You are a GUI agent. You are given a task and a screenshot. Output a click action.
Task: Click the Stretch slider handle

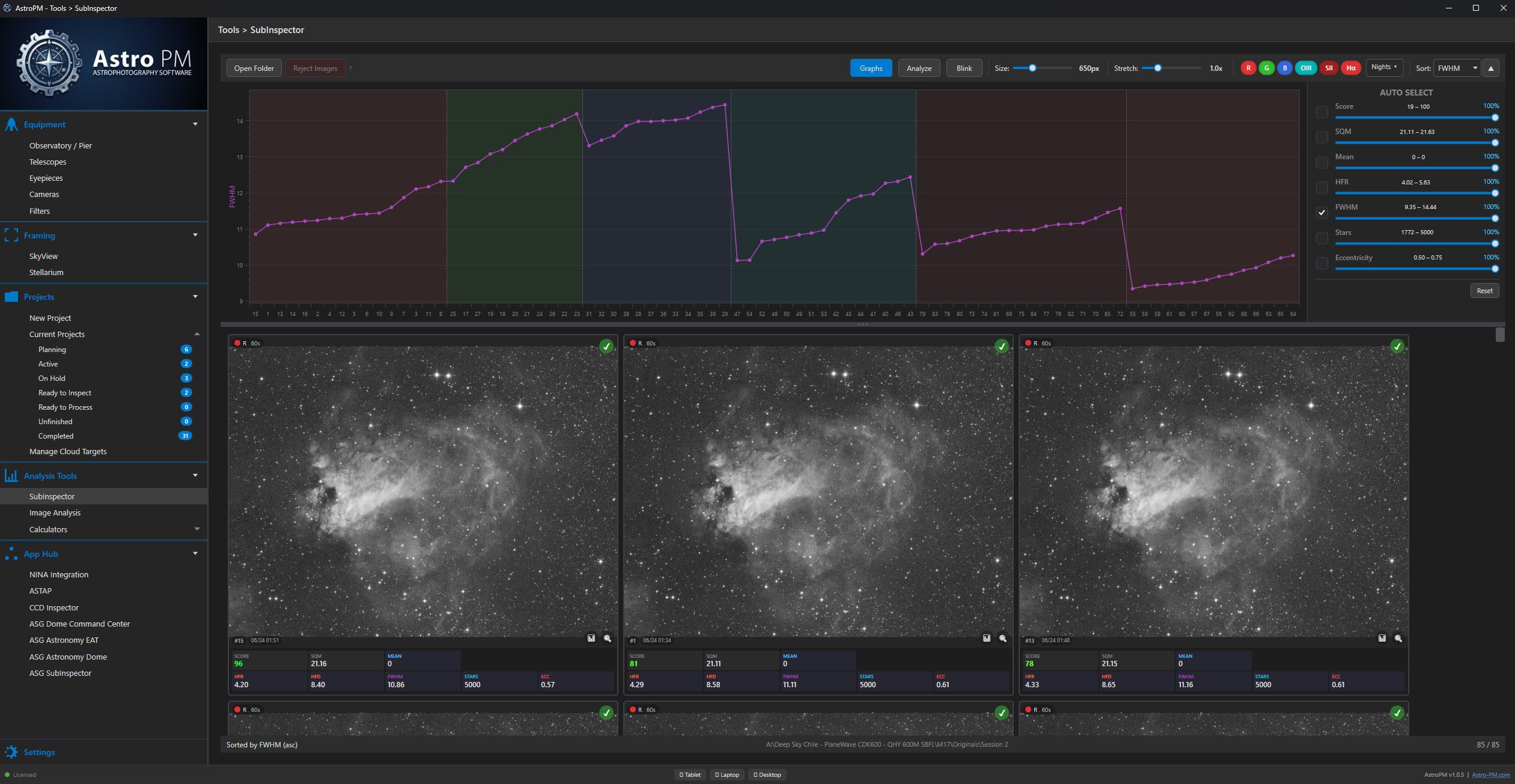coord(1157,68)
